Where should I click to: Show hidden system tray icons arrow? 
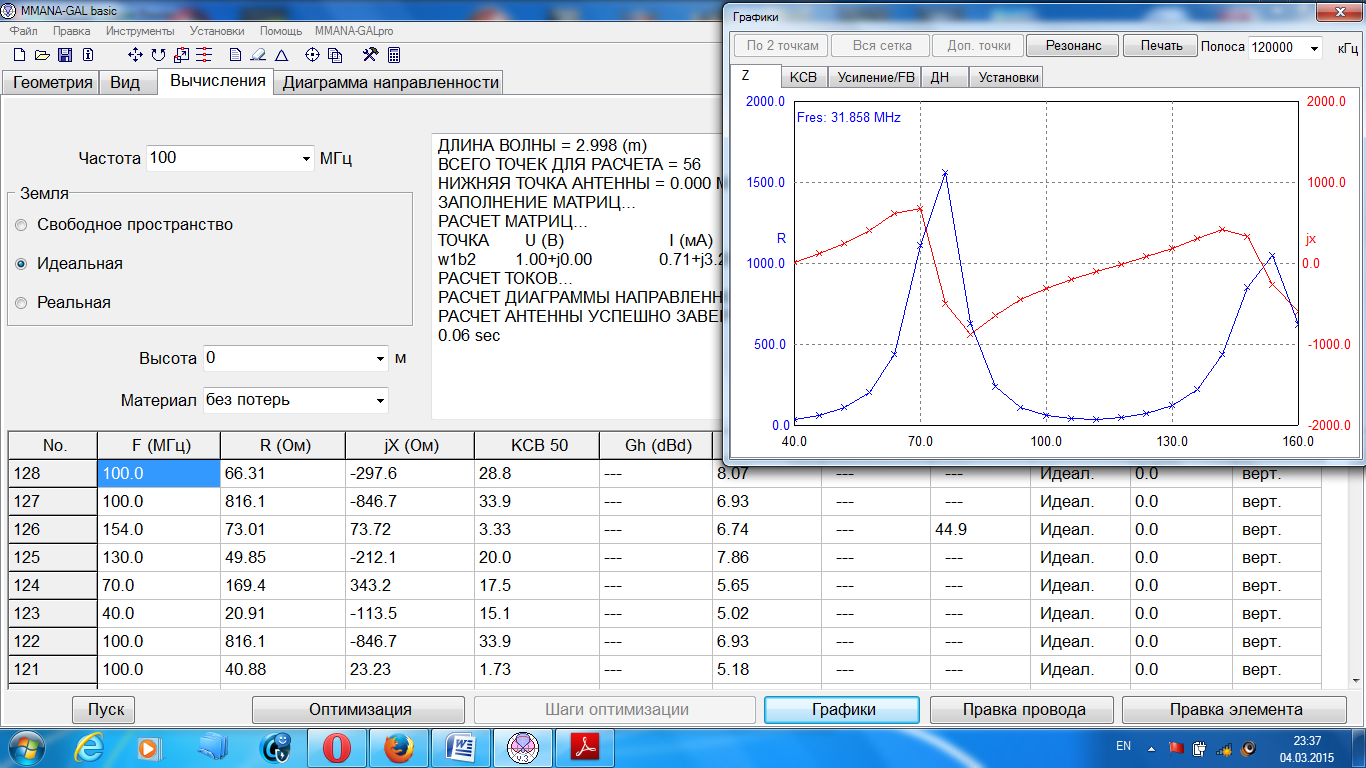[1151, 747]
